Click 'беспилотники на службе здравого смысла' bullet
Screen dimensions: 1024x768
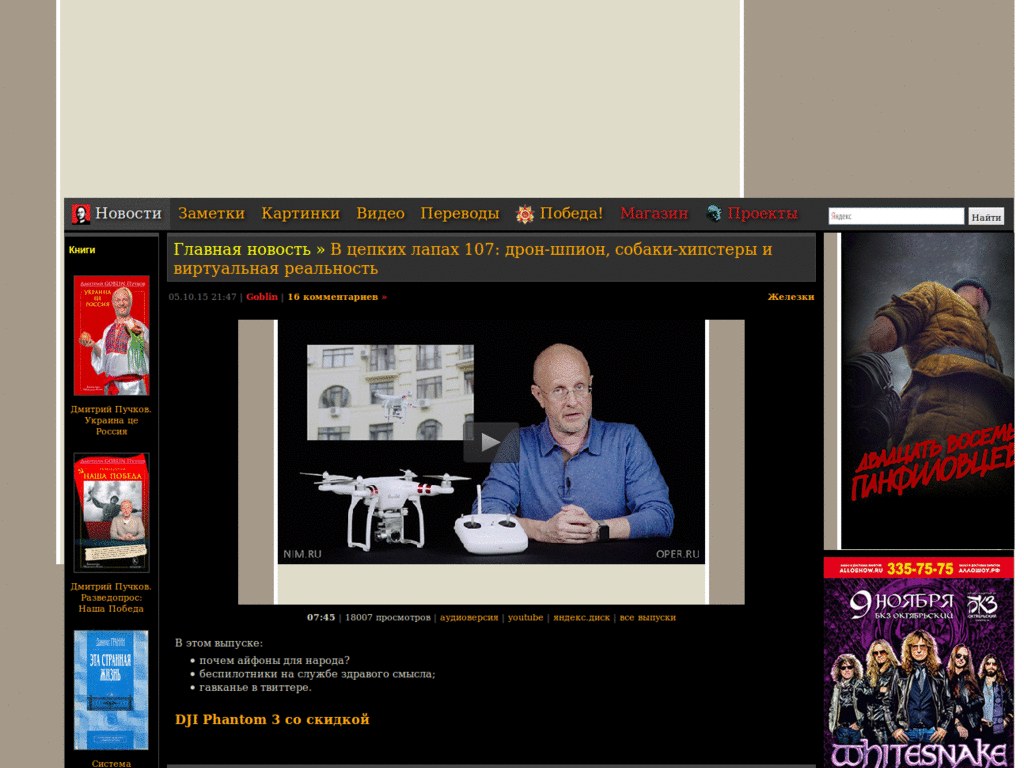pos(317,675)
